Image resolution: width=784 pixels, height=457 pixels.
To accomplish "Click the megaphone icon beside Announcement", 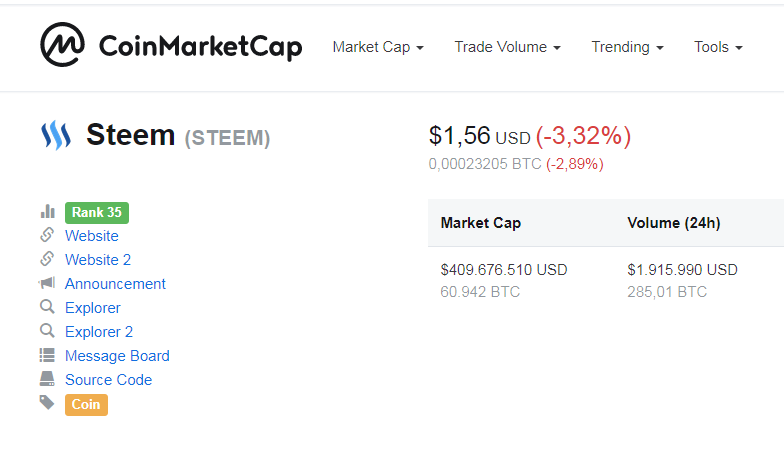I will (47, 284).
